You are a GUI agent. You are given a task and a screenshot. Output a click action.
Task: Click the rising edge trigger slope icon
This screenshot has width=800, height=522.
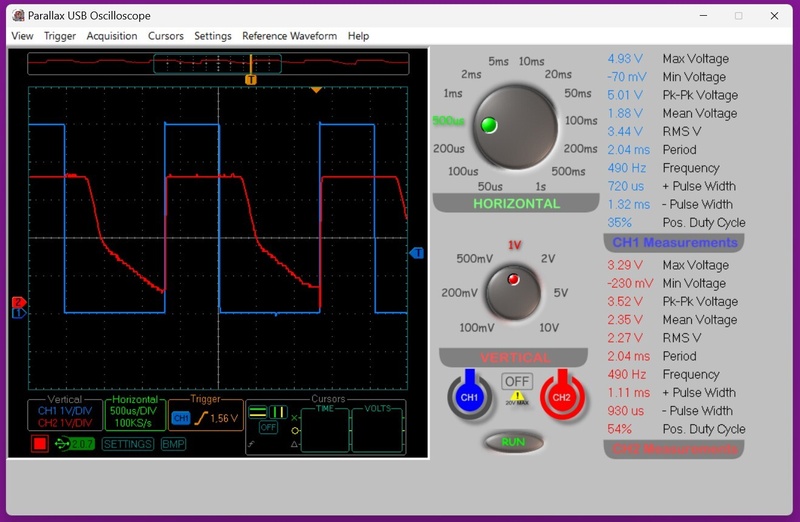click(201, 418)
